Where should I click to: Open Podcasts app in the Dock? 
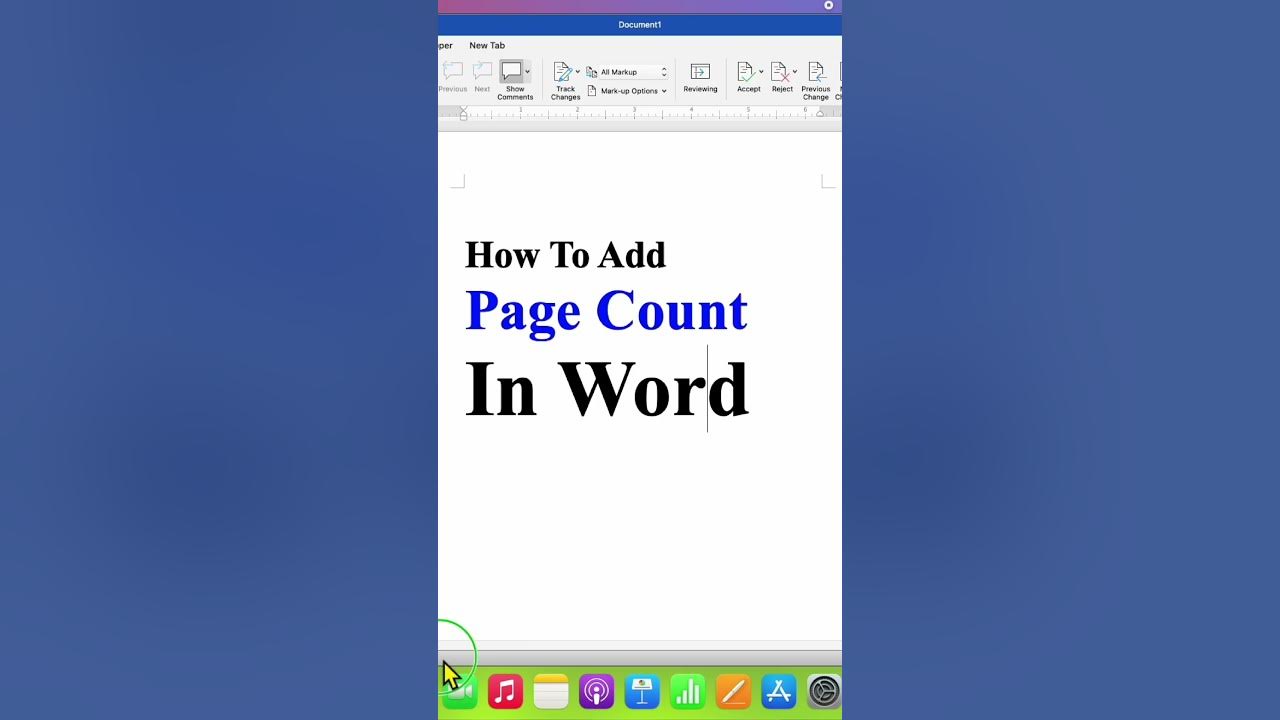click(596, 691)
